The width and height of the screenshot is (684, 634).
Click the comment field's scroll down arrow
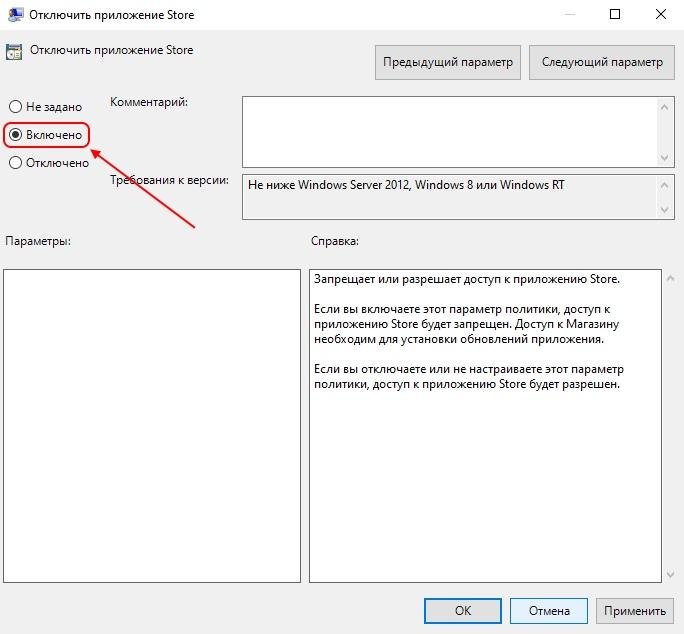pos(664,157)
